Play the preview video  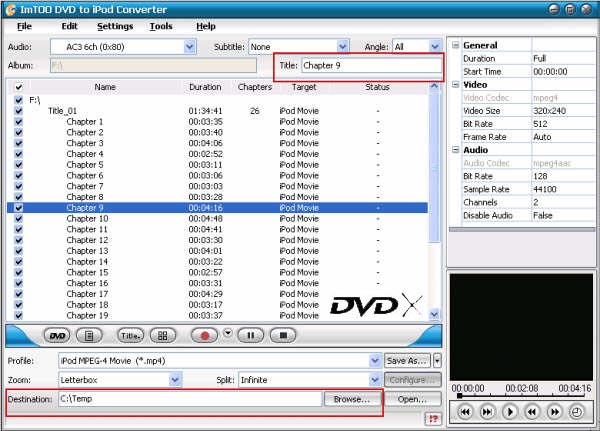click(510, 412)
